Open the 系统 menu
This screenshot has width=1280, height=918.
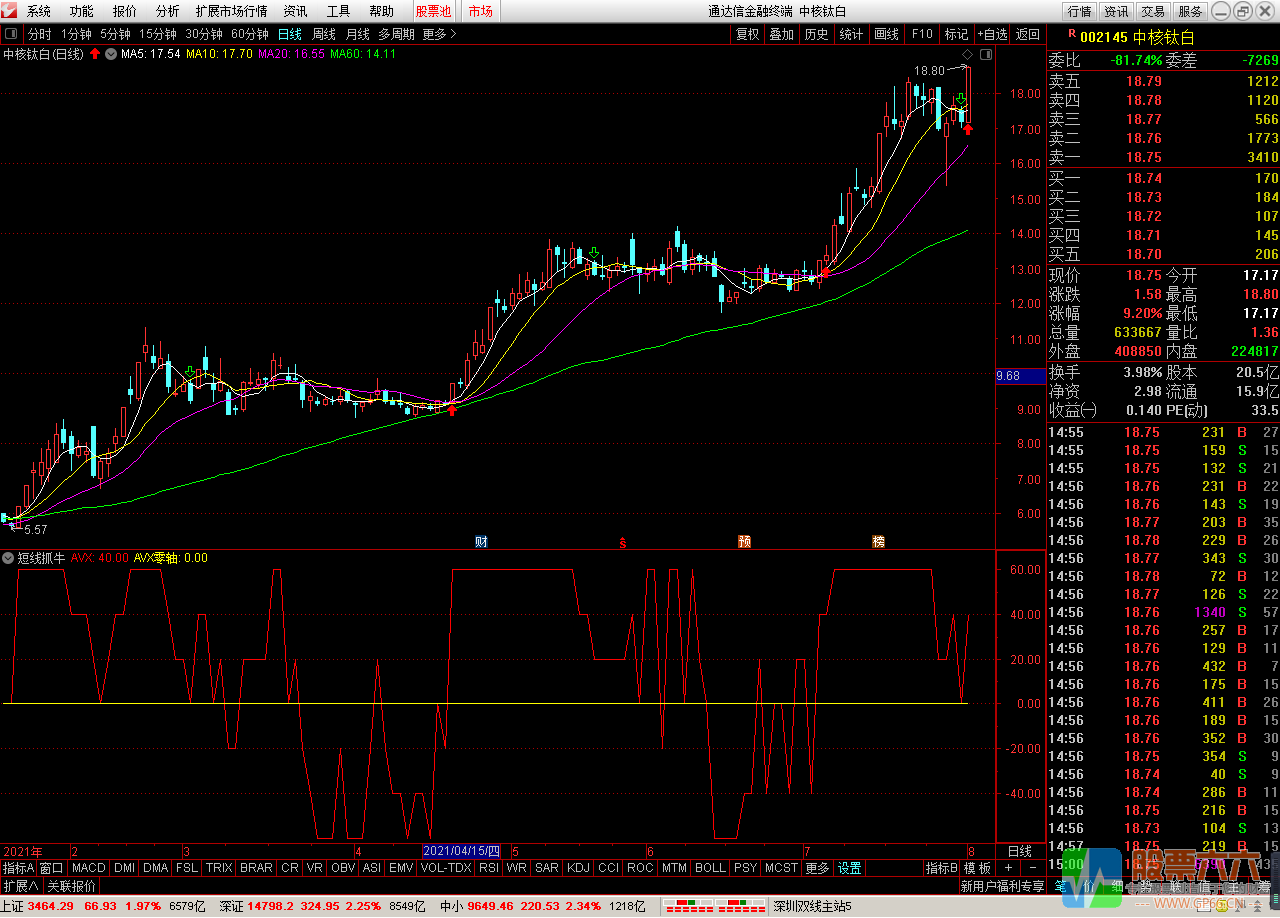click(x=39, y=12)
